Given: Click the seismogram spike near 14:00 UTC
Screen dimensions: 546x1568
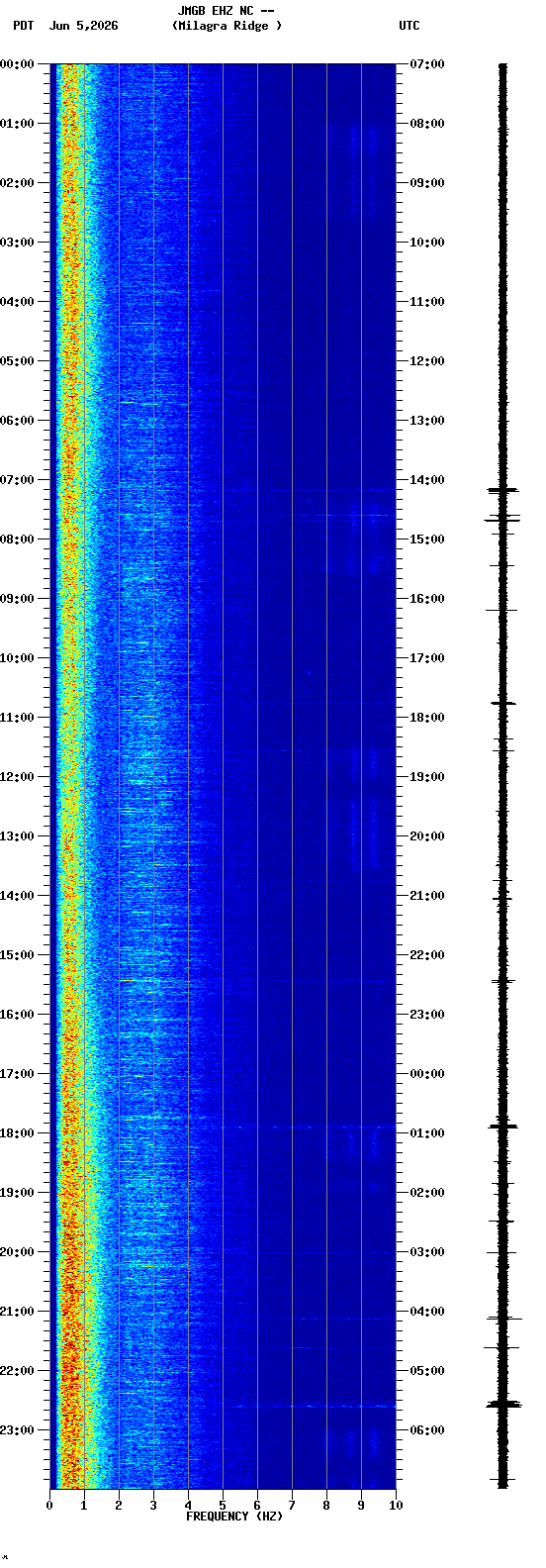Looking at the screenshot, I should [x=502, y=490].
